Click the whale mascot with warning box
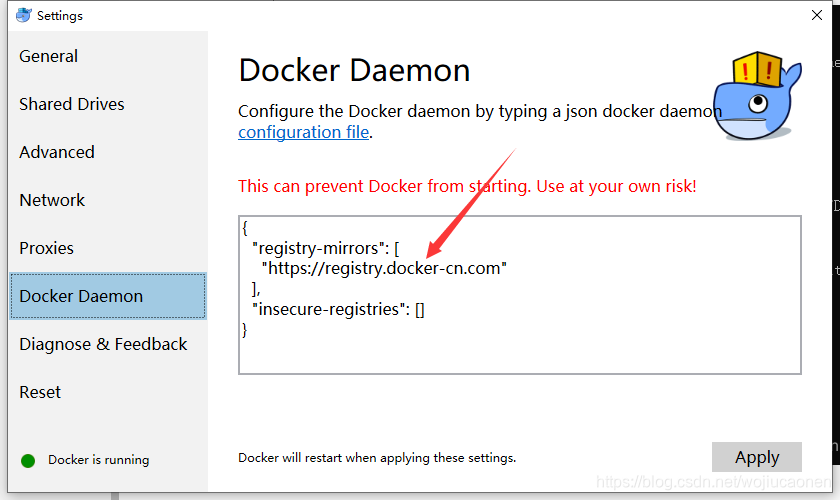 point(756,96)
